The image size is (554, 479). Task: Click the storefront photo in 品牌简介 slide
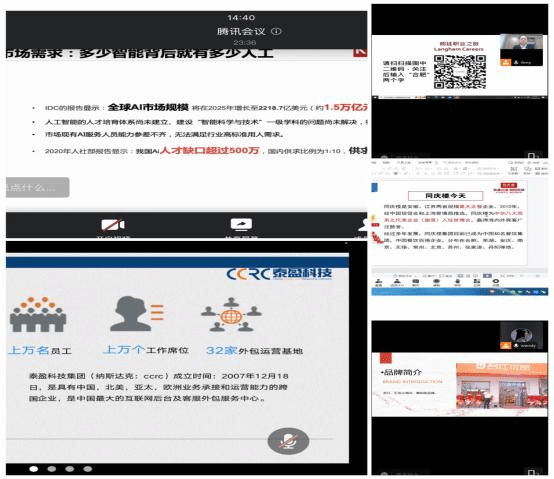click(502, 386)
